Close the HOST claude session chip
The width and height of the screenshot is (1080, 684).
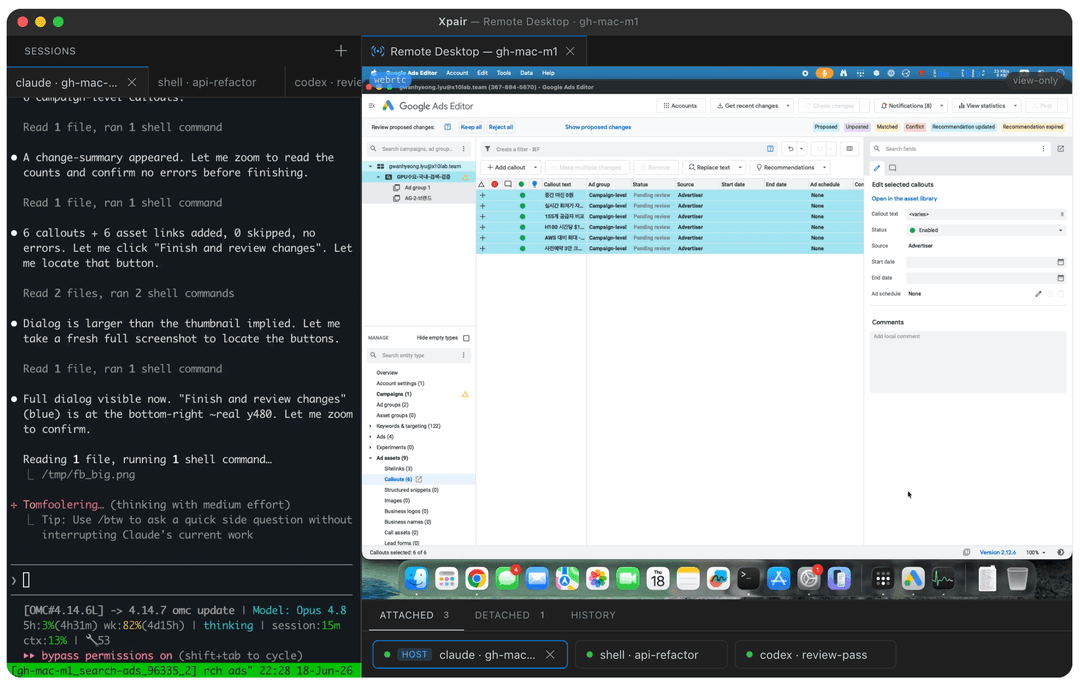coord(550,654)
